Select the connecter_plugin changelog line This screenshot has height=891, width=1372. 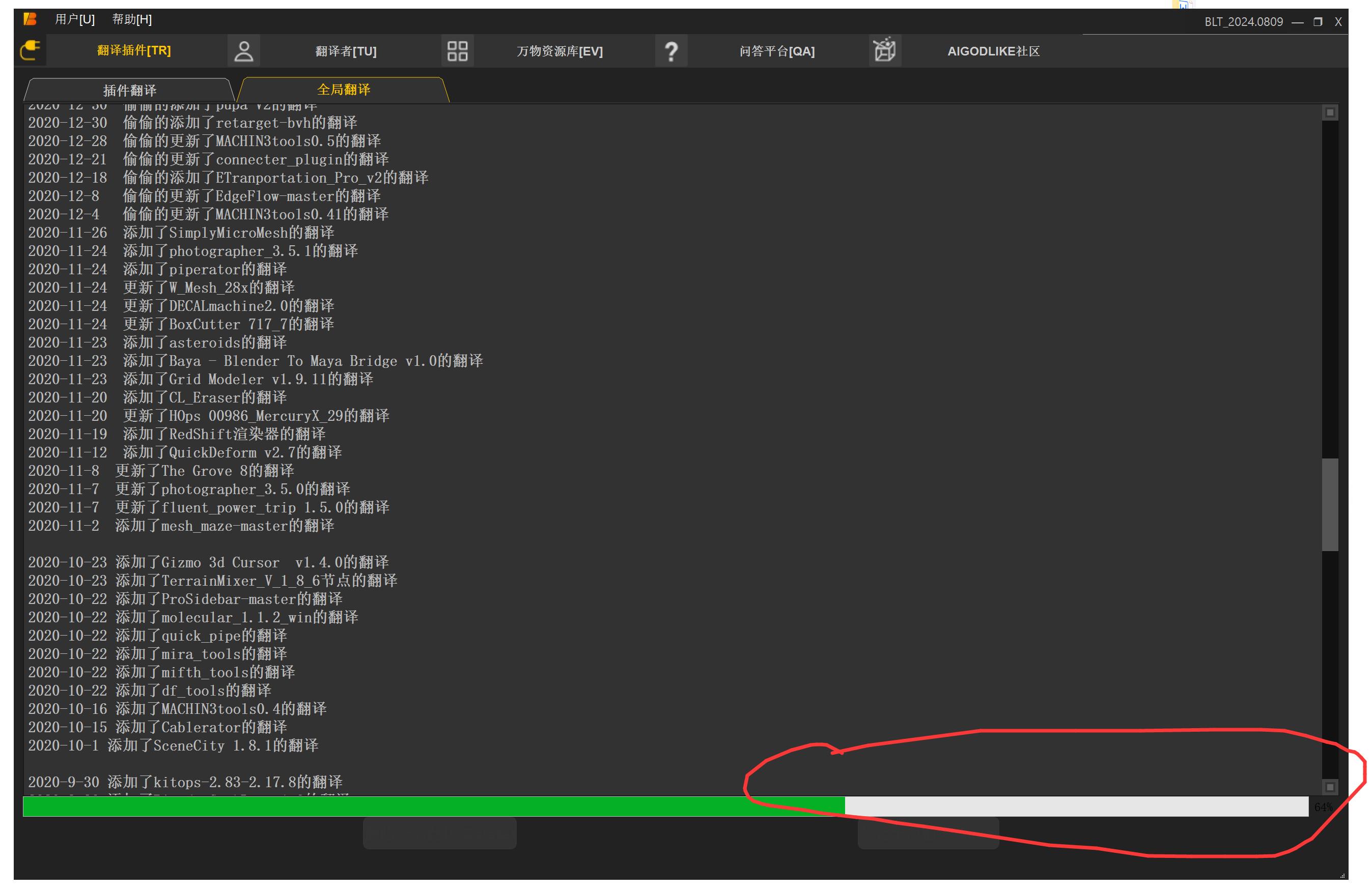tap(208, 160)
